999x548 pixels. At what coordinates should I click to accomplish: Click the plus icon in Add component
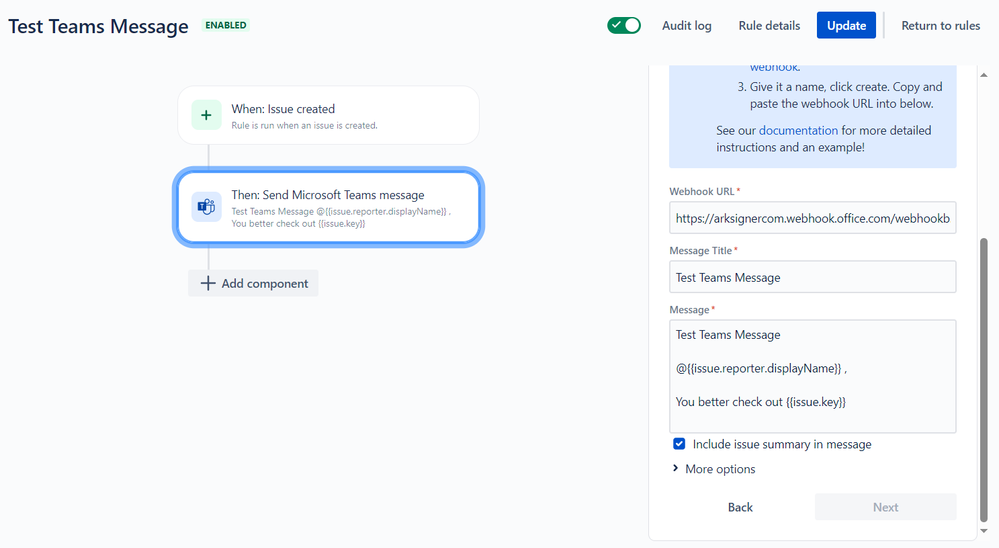pyautogui.click(x=208, y=283)
